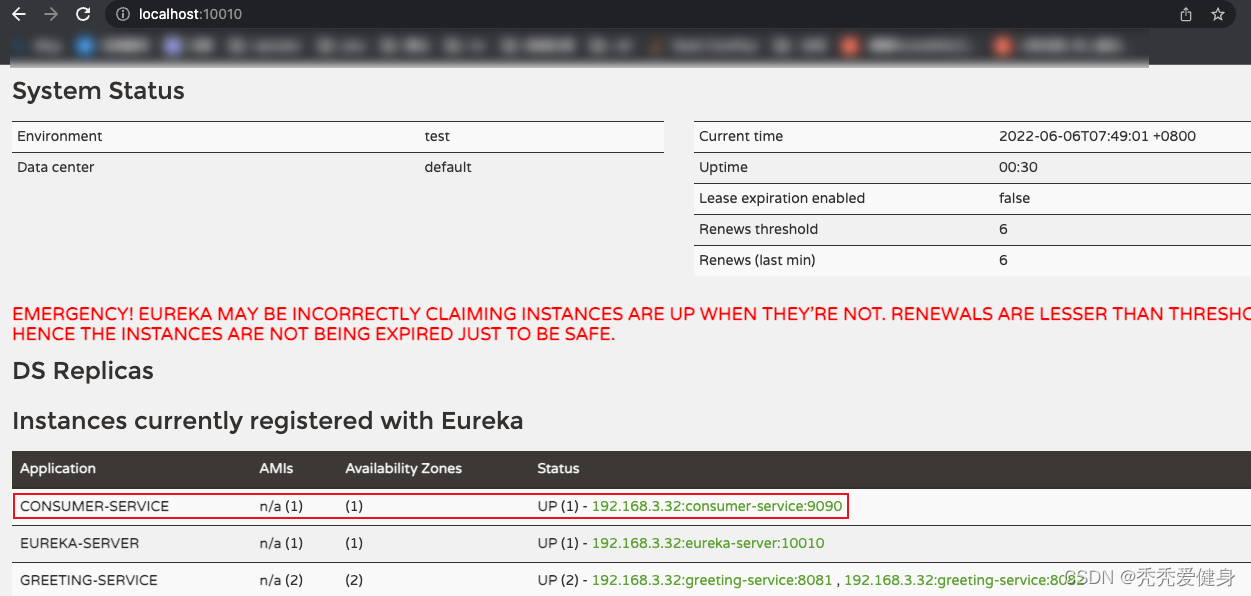Open greeting-service:8081 instance link

712,580
